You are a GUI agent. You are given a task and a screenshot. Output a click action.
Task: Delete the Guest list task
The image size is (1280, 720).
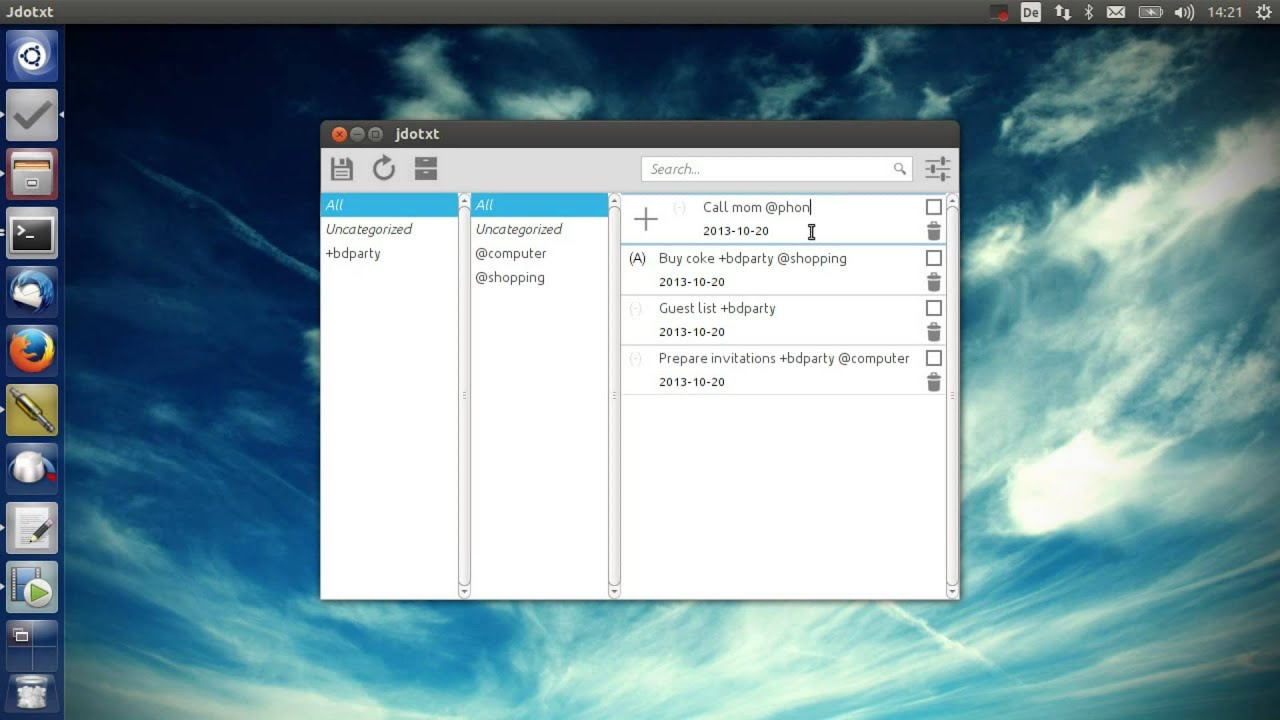[934, 332]
